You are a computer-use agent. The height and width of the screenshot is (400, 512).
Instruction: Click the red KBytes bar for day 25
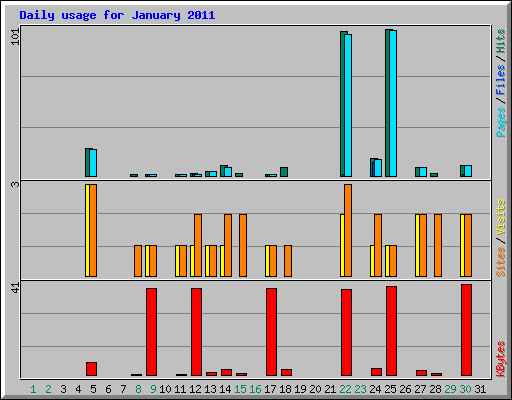(x=392, y=331)
